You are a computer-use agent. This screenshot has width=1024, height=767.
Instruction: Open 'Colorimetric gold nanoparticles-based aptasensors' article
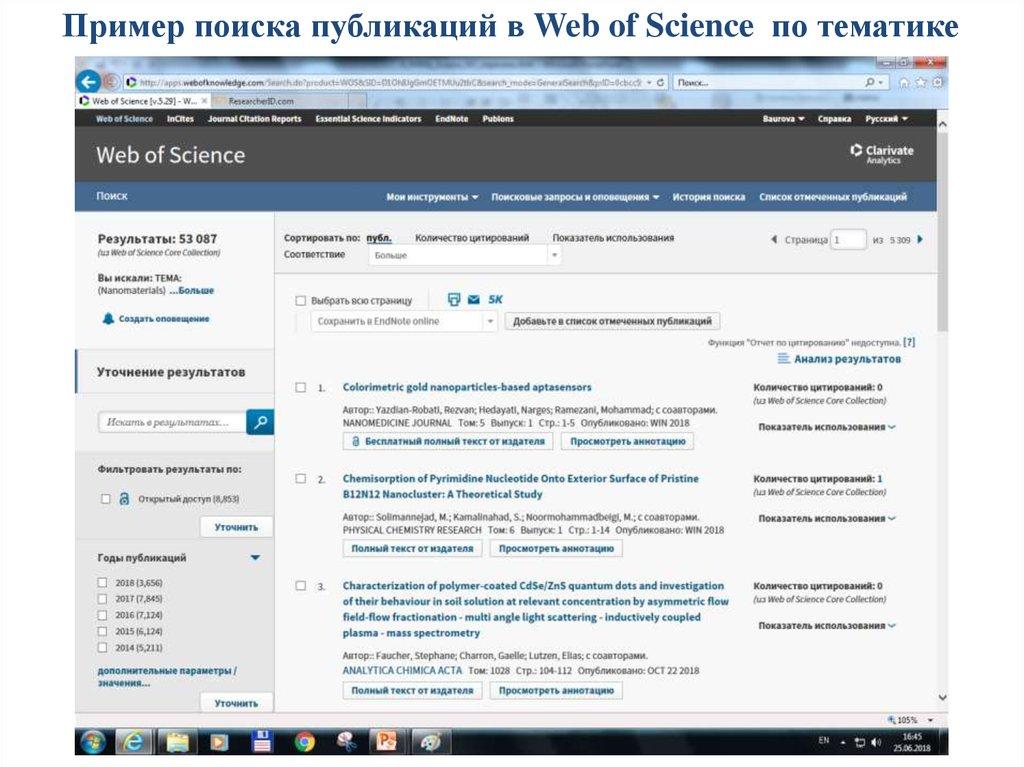(x=467, y=387)
